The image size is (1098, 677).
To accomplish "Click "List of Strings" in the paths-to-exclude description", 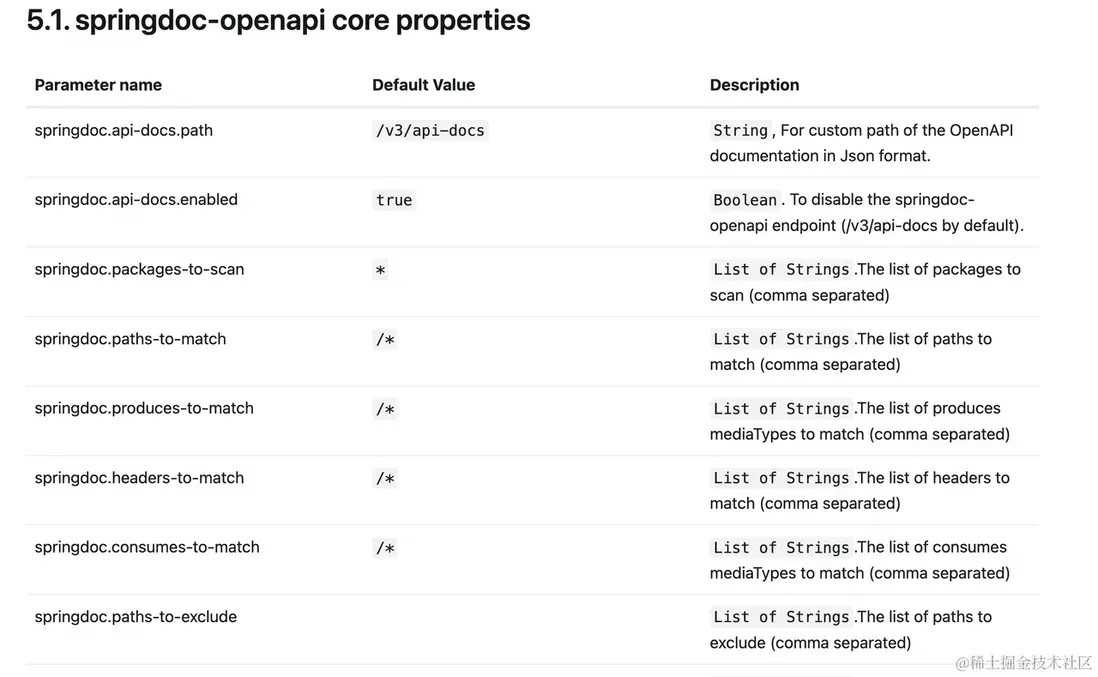I will (x=781, y=617).
